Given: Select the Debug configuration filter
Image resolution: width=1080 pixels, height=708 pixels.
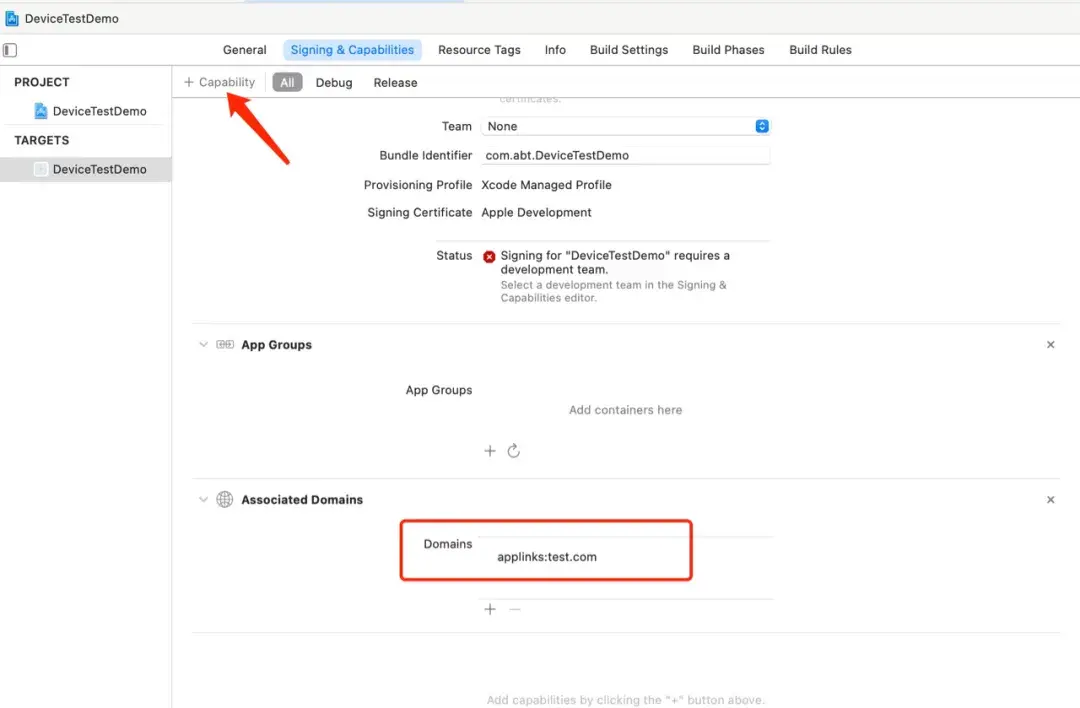Looking at the screenshot, I should pos(334,83).
